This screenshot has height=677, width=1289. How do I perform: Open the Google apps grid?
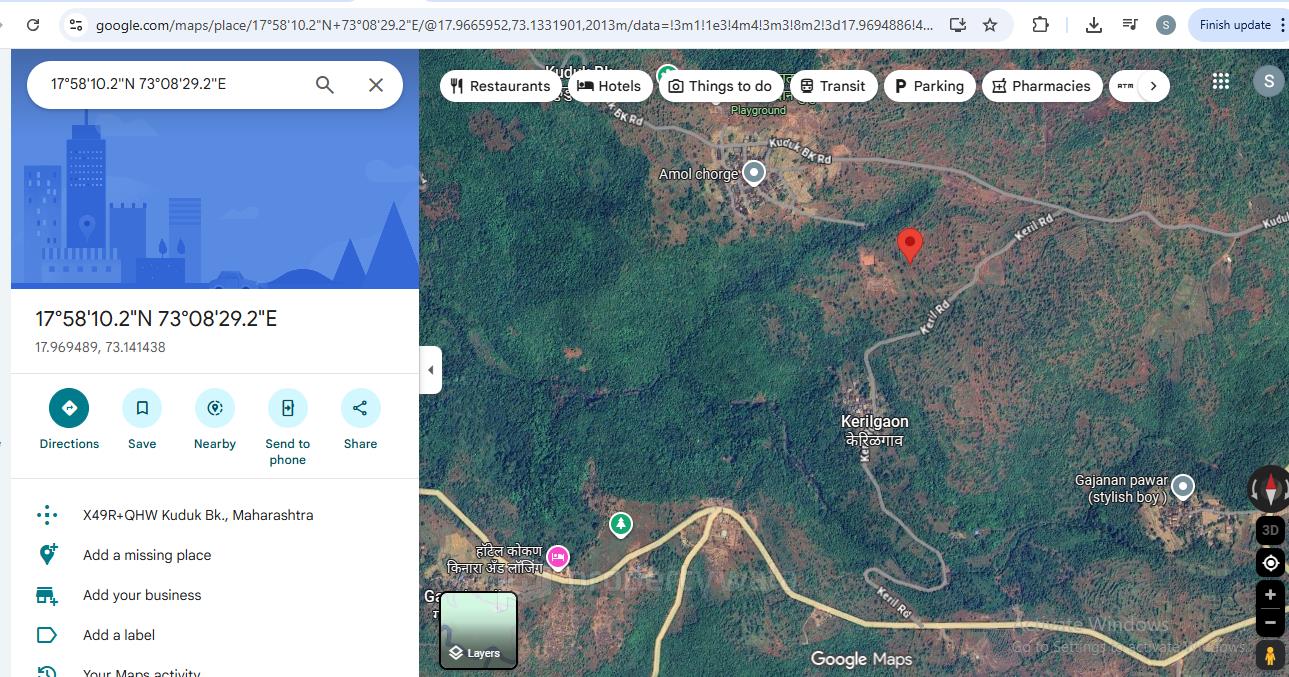coord(1221,82)
